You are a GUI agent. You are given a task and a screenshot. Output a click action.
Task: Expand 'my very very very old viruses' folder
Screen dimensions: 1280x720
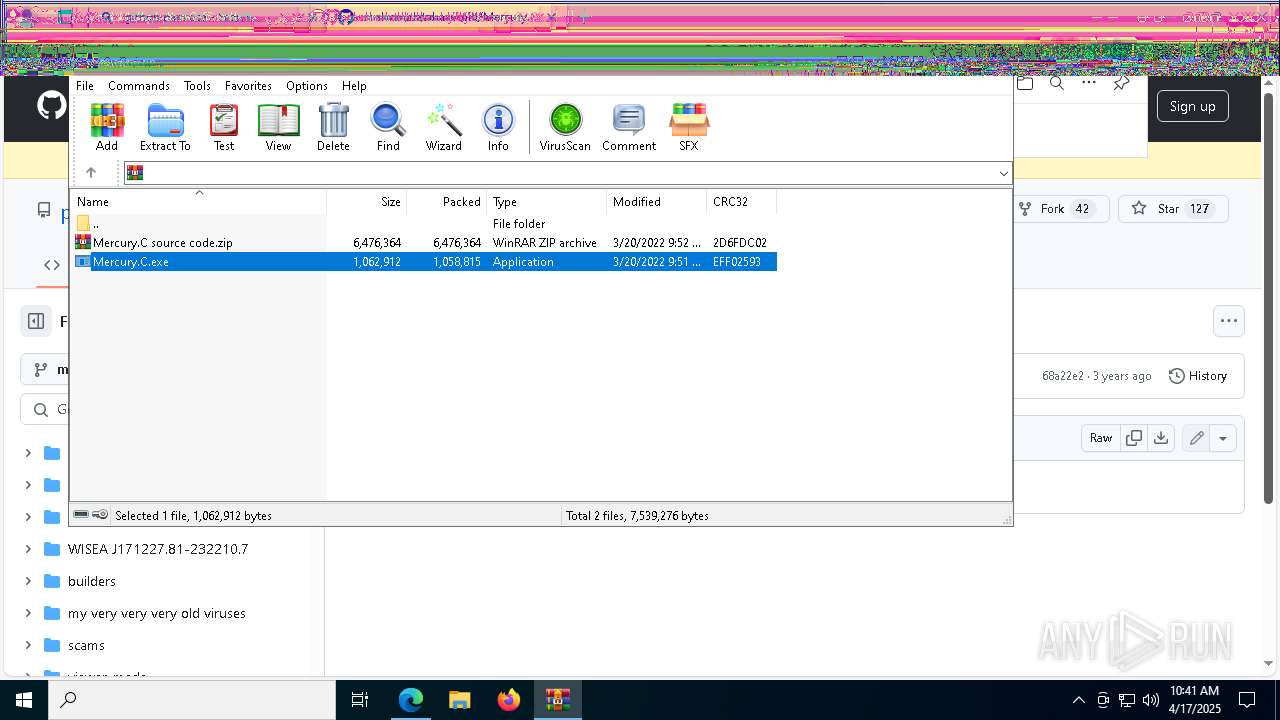pyautogui.click(x=28, y=613)
